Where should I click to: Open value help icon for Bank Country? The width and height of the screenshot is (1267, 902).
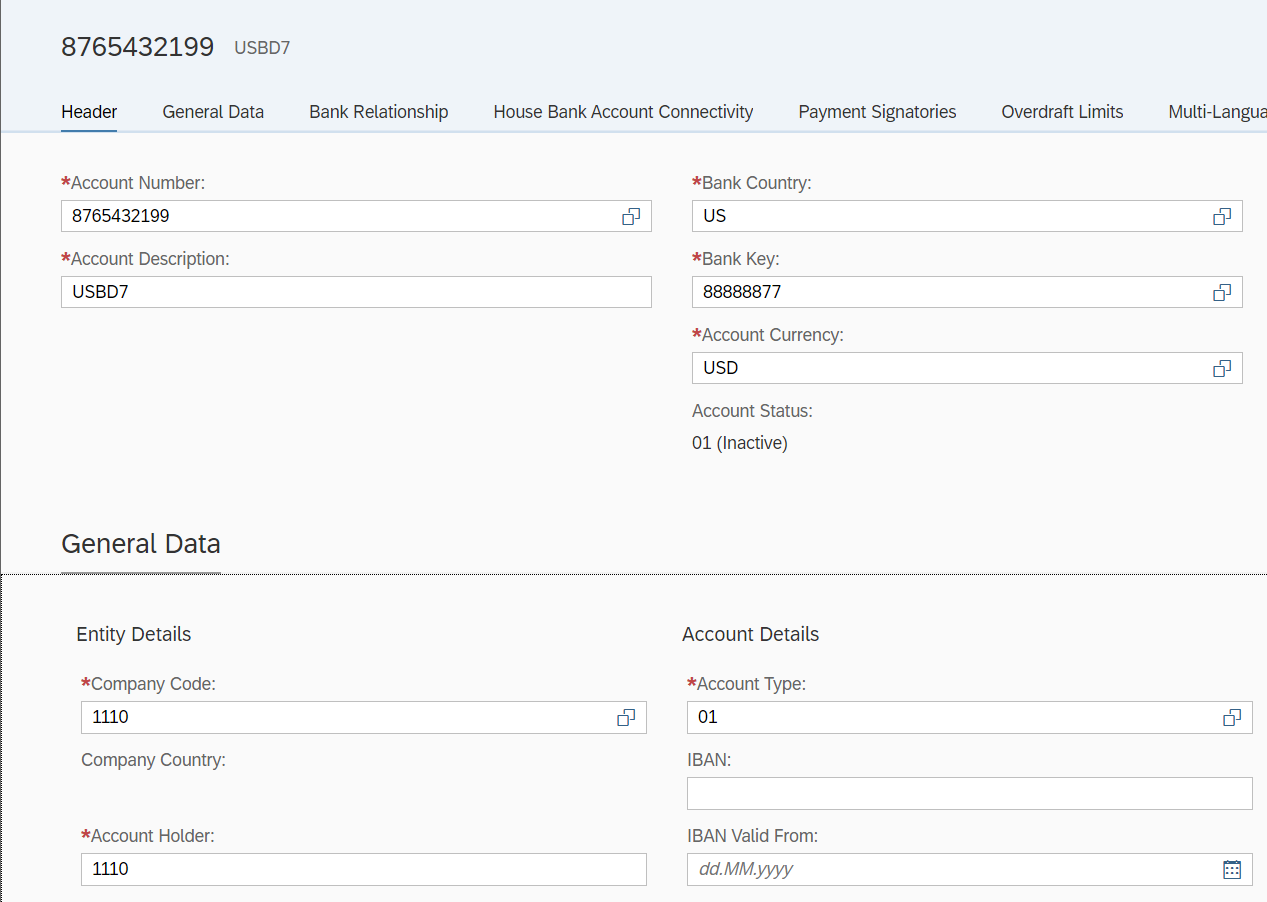click(x=1222, y=216)
